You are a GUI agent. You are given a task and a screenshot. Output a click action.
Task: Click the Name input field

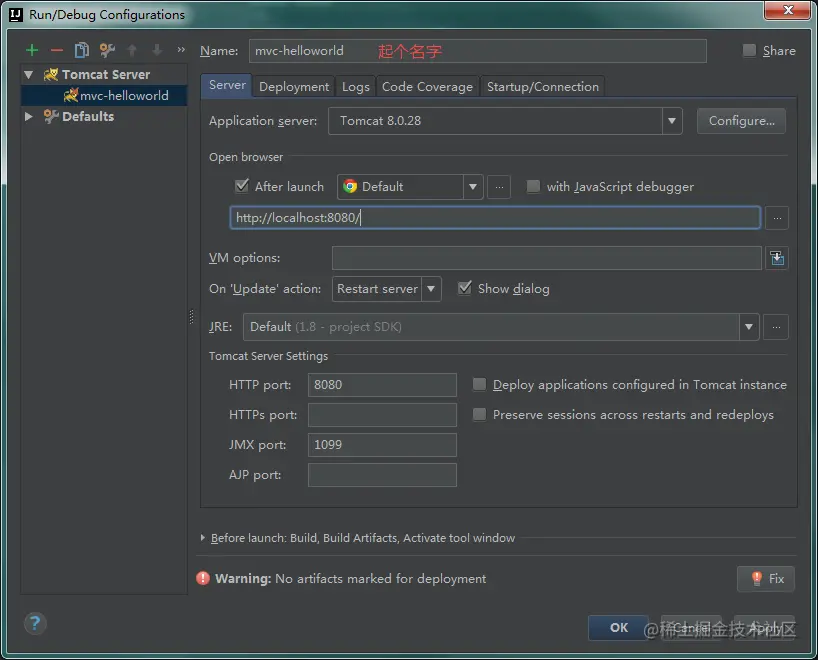click(477, 51)
